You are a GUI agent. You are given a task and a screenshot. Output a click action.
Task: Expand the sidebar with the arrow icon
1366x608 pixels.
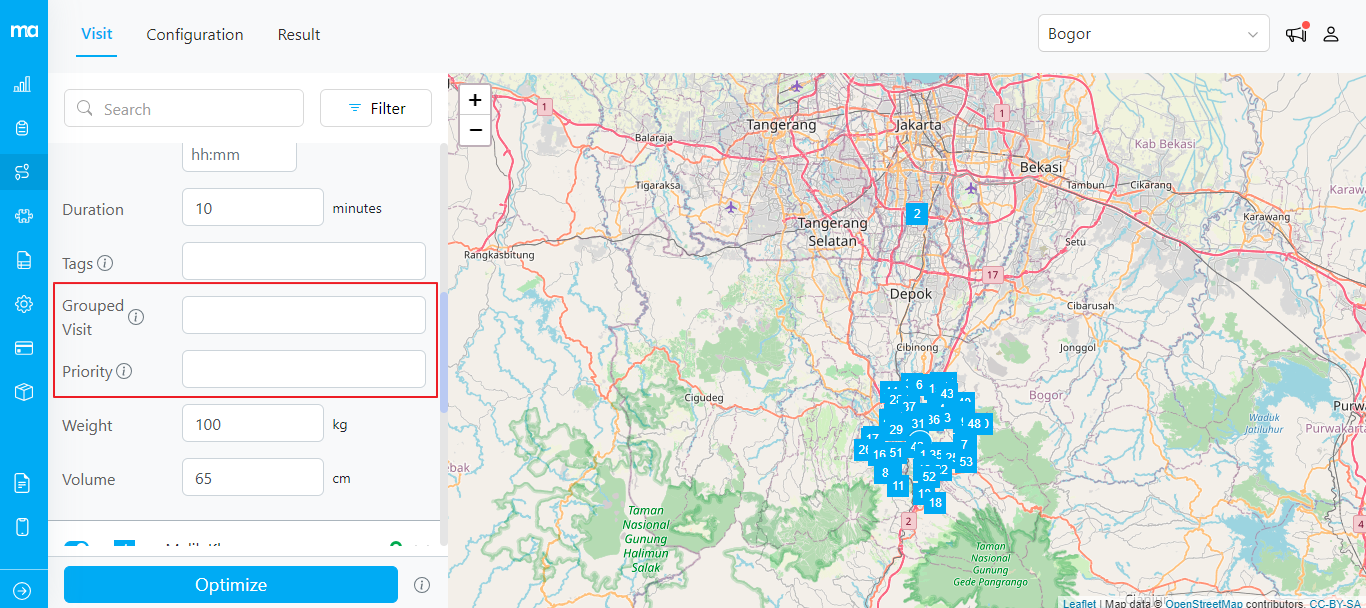23,591
